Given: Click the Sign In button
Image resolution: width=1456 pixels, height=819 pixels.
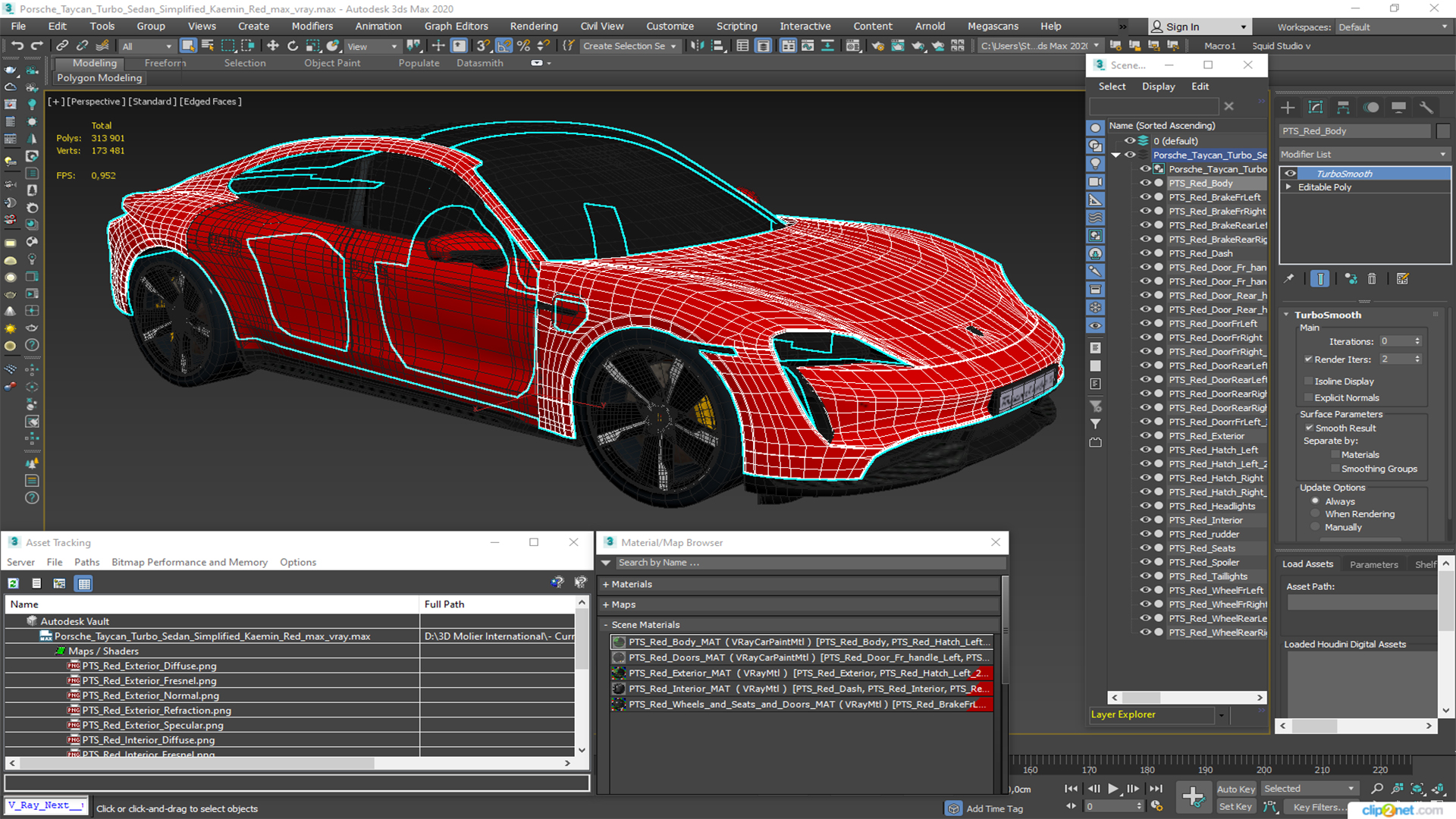Looking at the screenshot, I should (x=1199, y=27).
